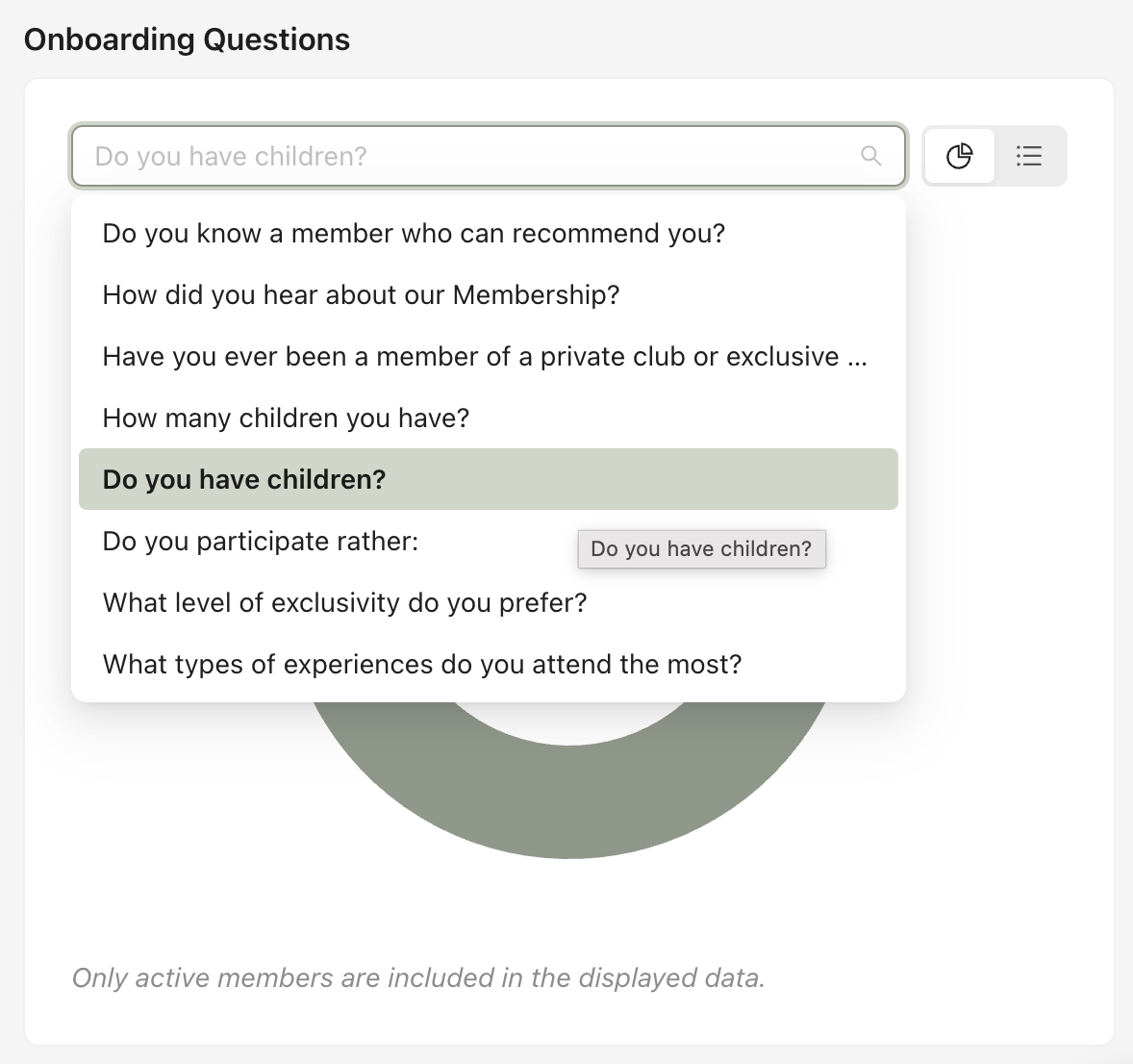The height and width of the screenshot is (1064, 1133).
Task: Switch to pie chart view
Action: (x=959, y=156)
